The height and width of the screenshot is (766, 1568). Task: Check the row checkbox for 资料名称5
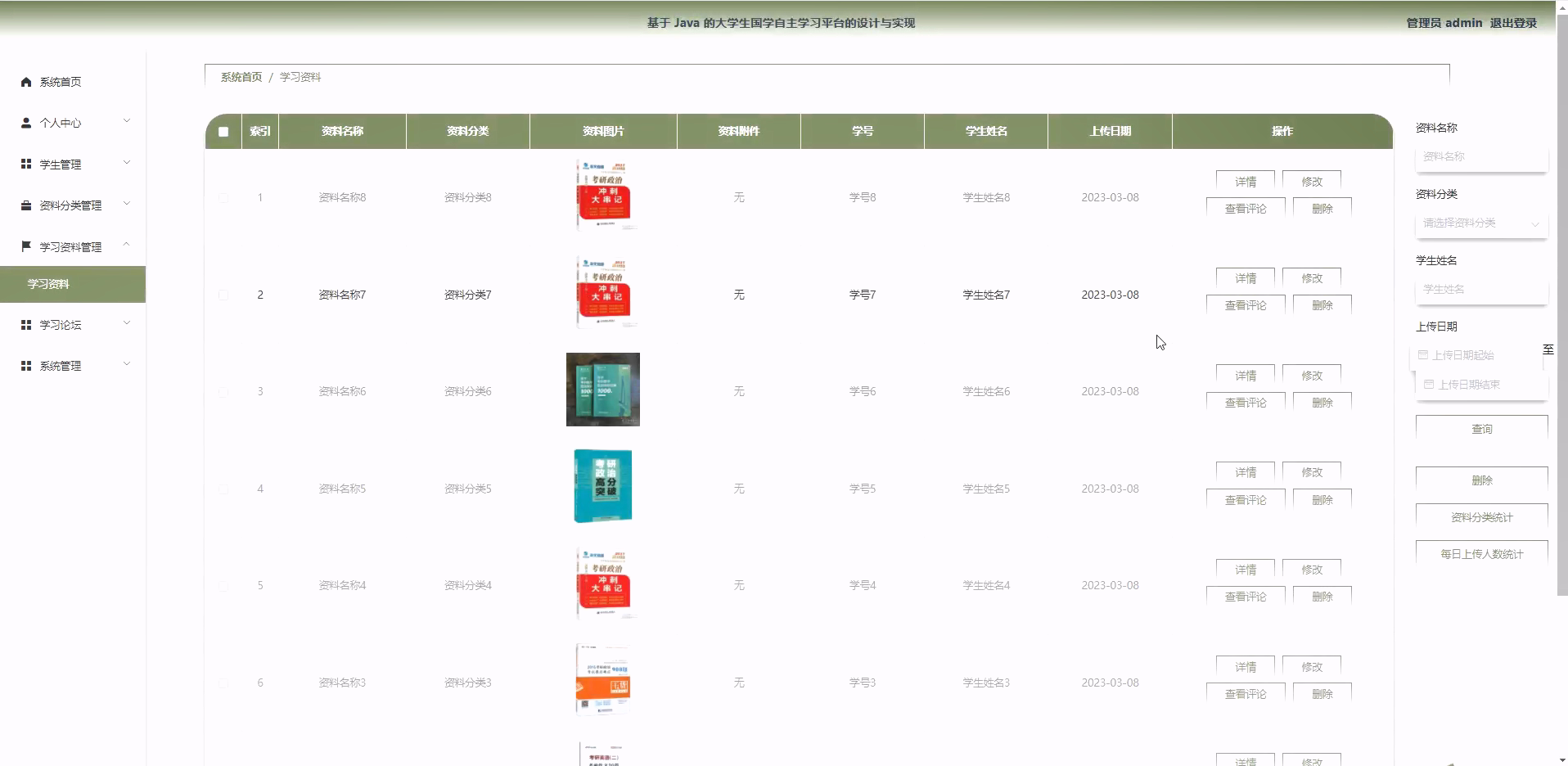223,489
